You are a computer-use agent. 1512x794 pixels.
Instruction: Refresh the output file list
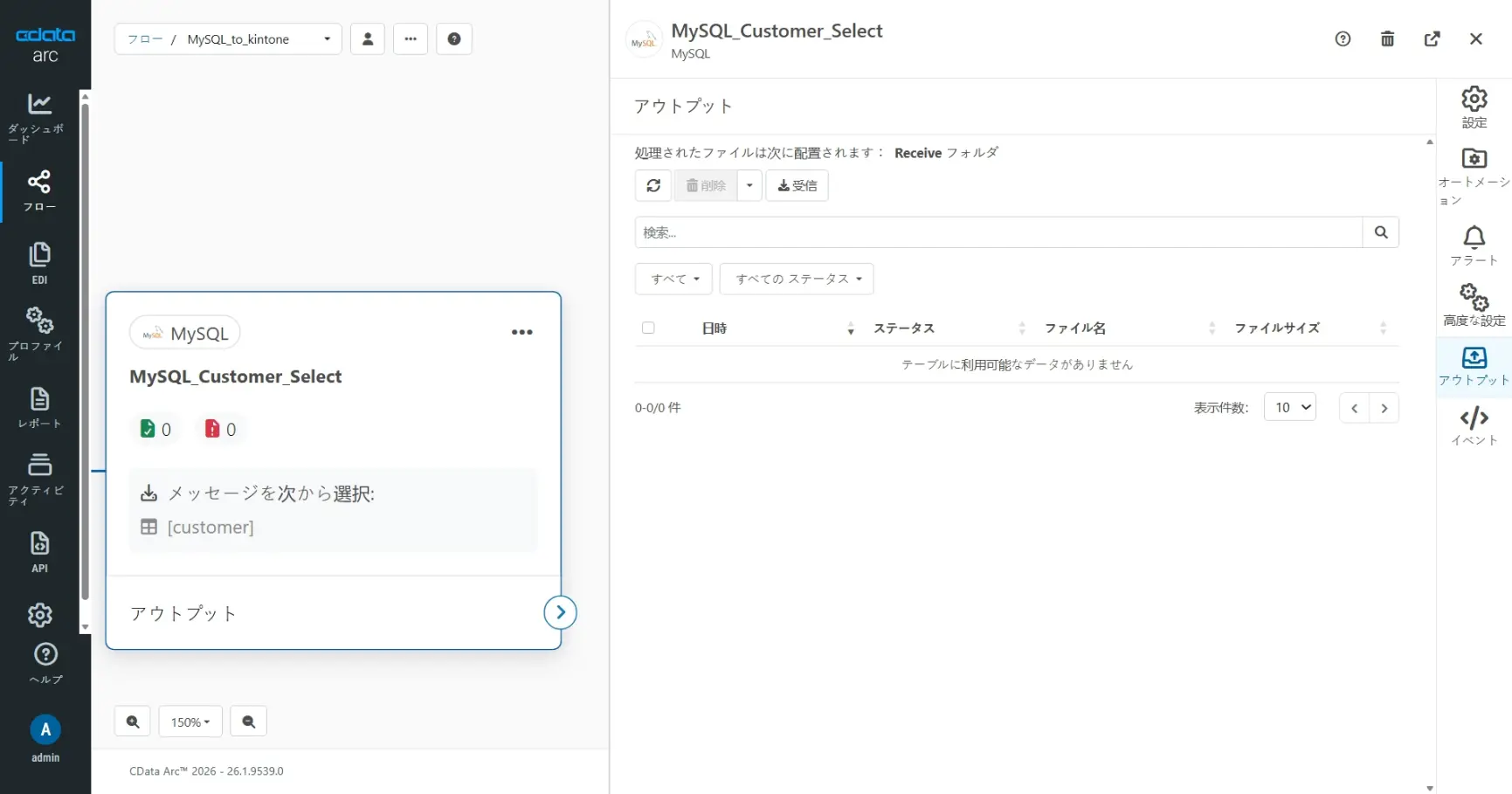(653, 185)
